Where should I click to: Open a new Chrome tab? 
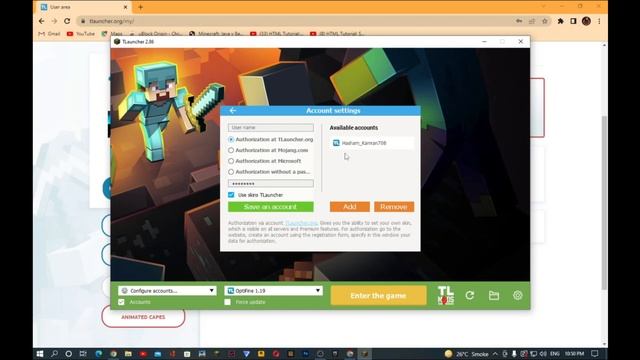tap(140, 7)
